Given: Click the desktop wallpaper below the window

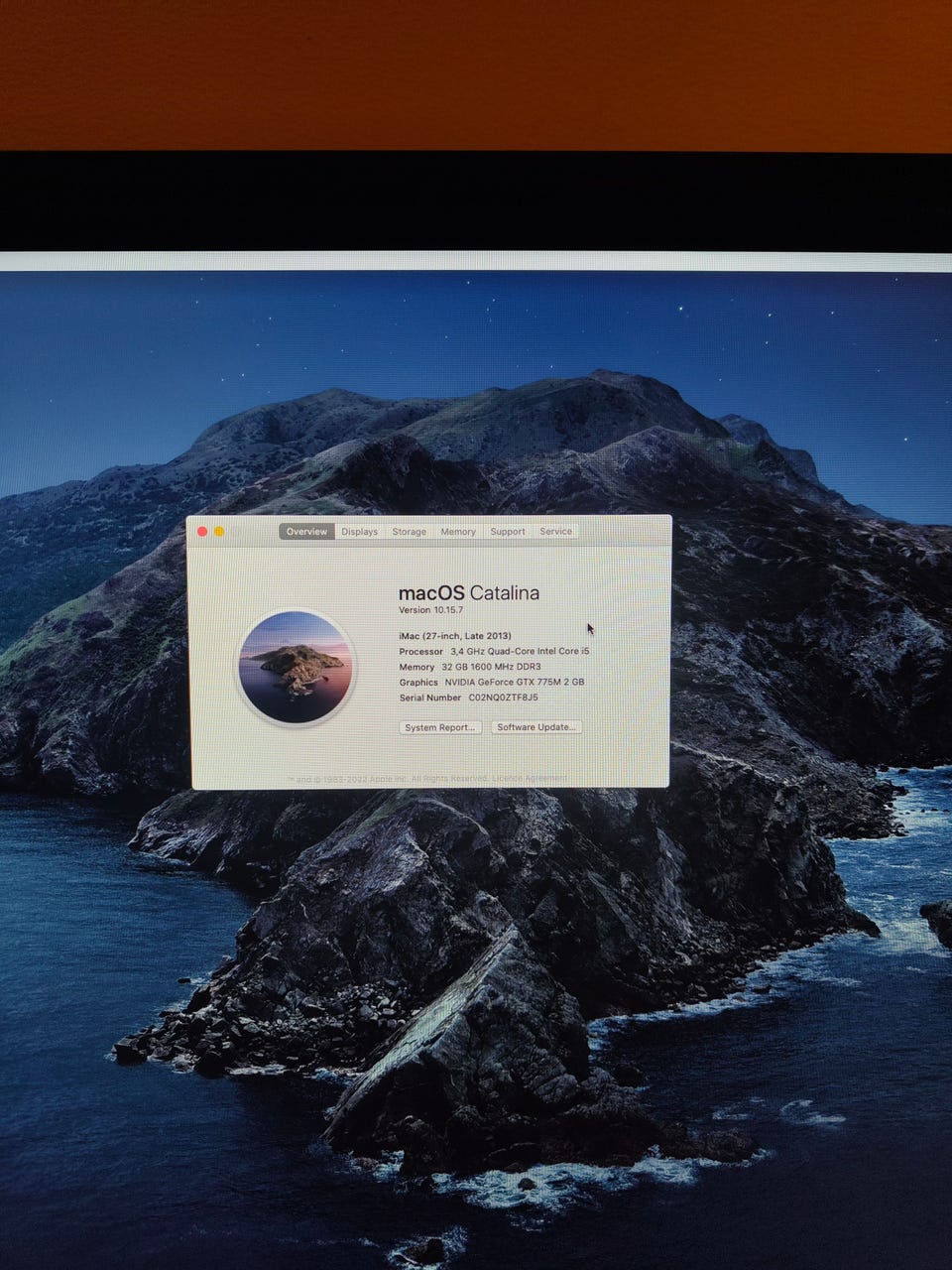Looking at the screenshot, I should coord(476,992).
